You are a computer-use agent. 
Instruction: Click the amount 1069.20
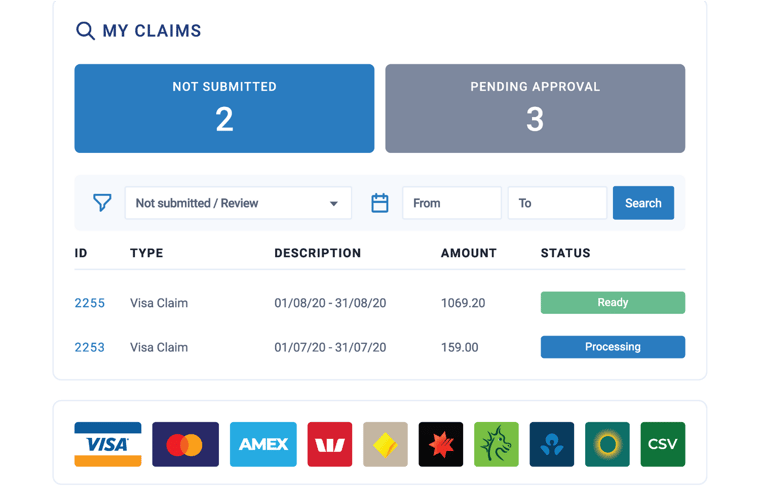[x=463, y=303]
